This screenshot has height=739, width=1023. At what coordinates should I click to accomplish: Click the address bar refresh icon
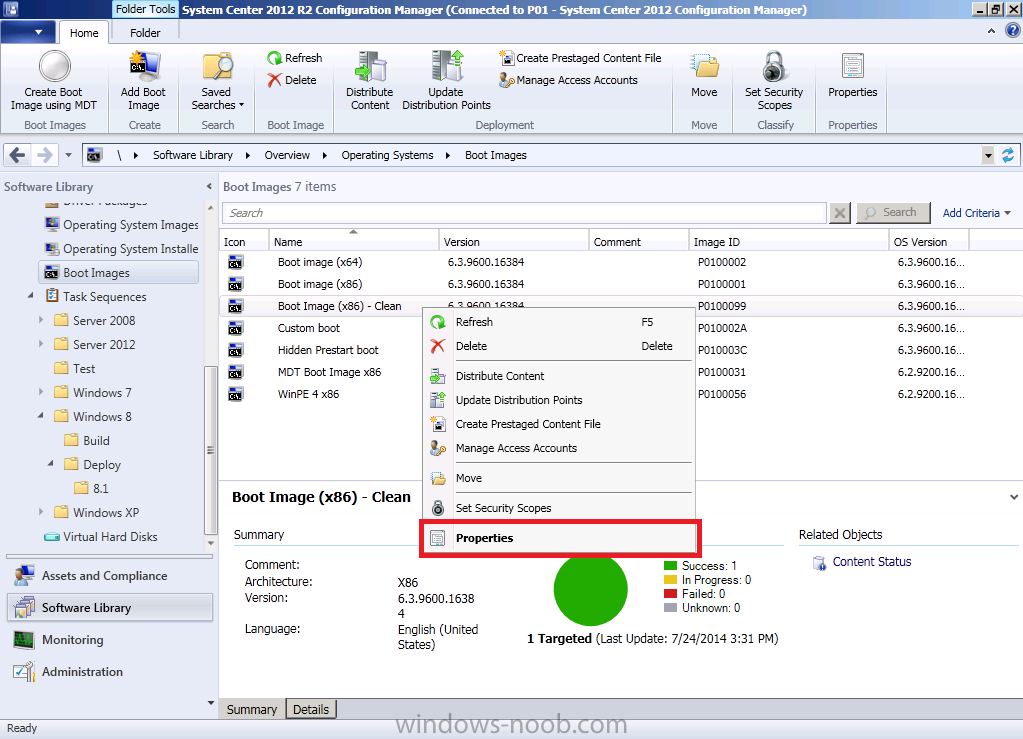tap(1008, 155)
